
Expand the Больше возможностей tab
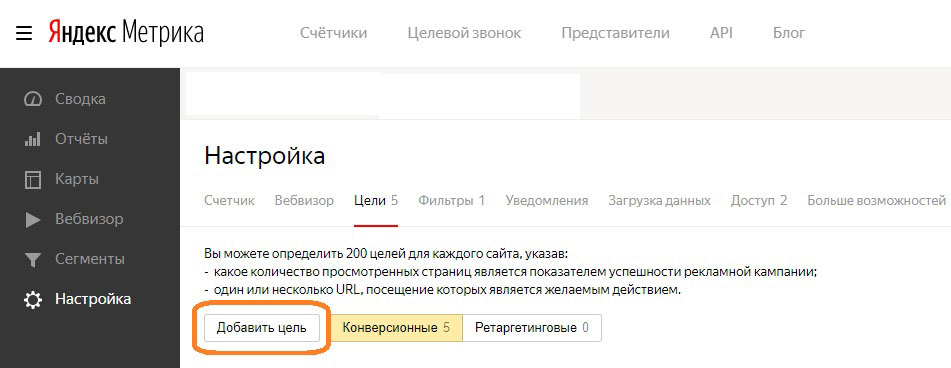coord(876,201)
